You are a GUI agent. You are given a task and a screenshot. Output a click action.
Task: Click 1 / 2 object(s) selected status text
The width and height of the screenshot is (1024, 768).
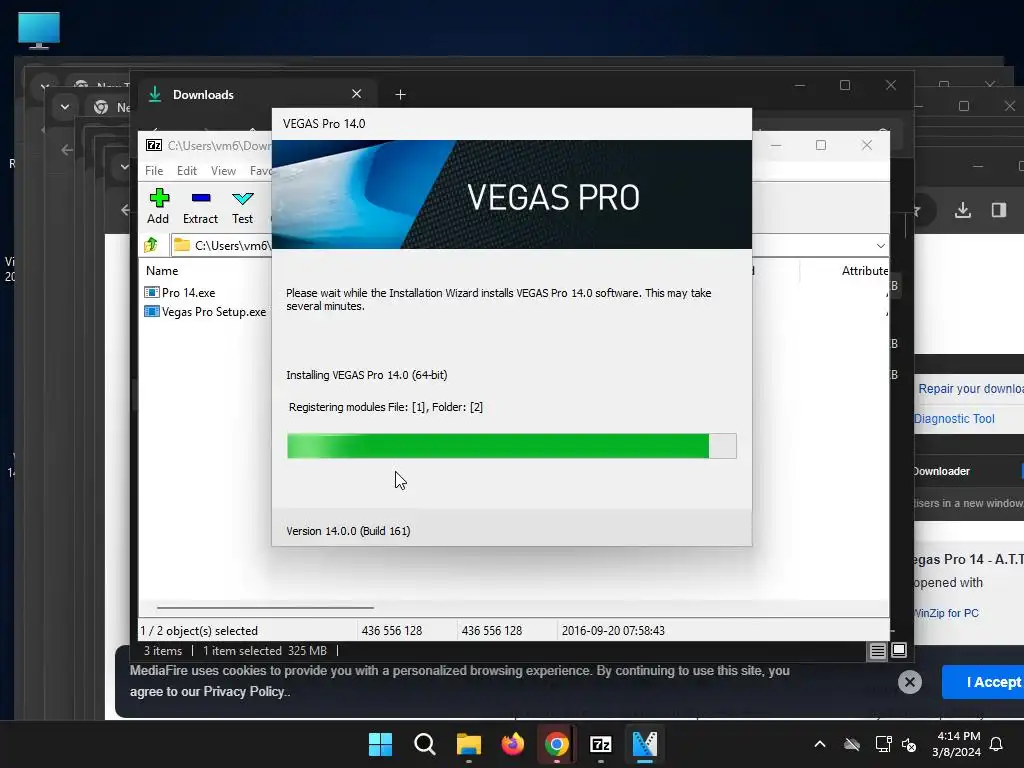click(x=199, y=631)
